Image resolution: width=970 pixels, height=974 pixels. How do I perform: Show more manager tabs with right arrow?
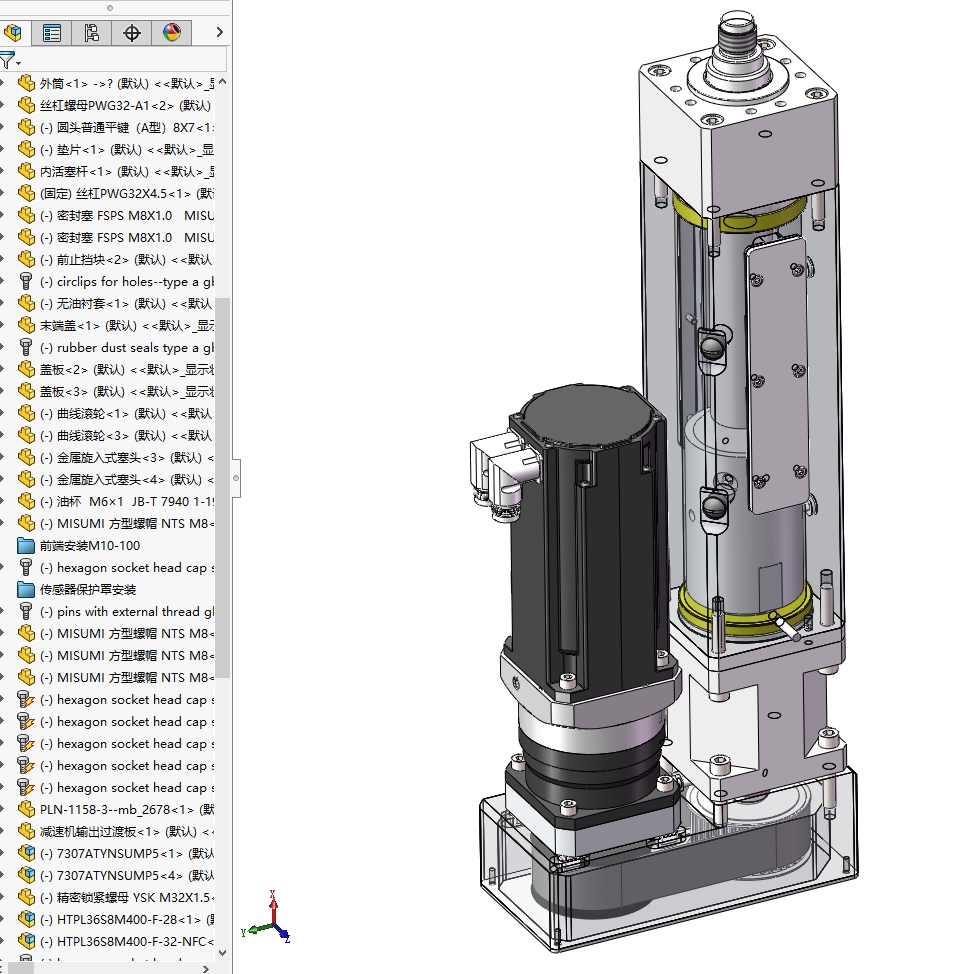click(x=219, y=32)
